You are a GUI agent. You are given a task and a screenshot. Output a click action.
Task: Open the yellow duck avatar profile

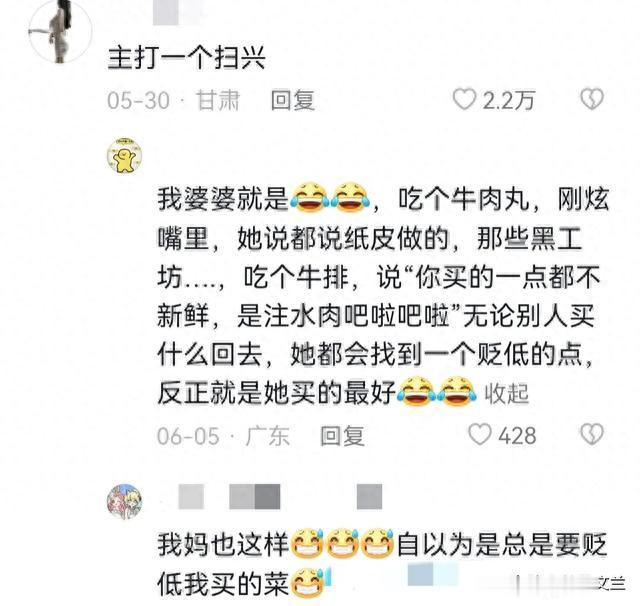point(124,155)
